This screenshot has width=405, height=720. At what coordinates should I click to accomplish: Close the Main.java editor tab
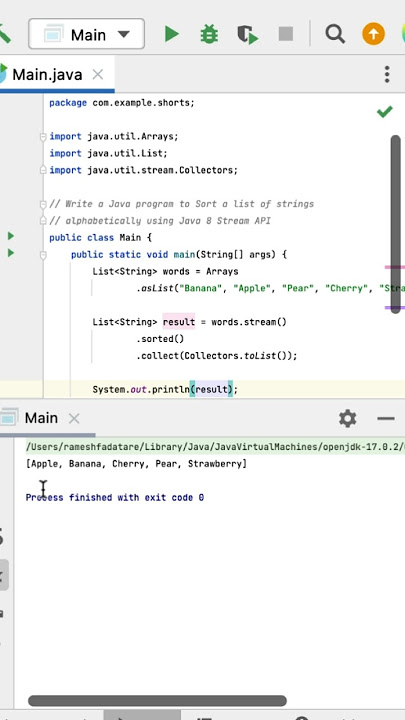pyautogui.click(x=98, y=74)
